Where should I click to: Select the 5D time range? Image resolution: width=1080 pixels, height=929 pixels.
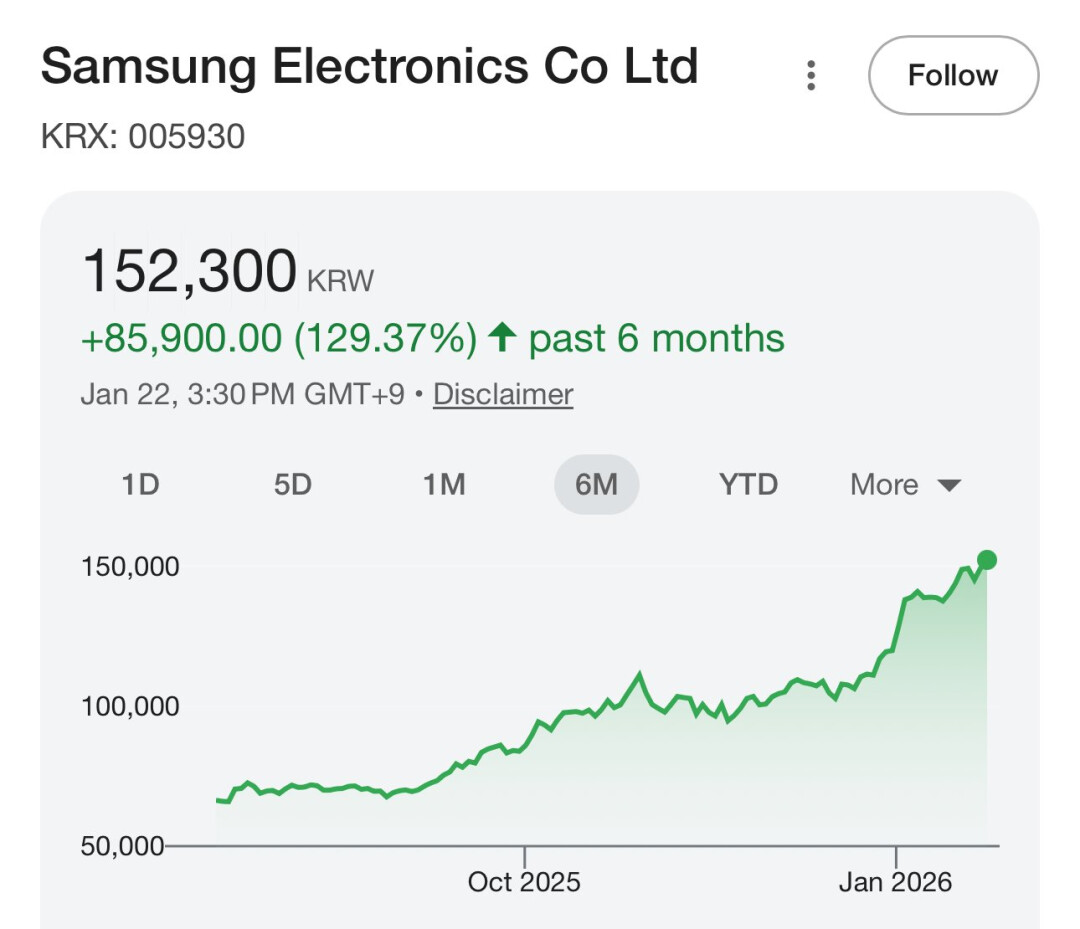pyautogui.click(x=293, y=485)
